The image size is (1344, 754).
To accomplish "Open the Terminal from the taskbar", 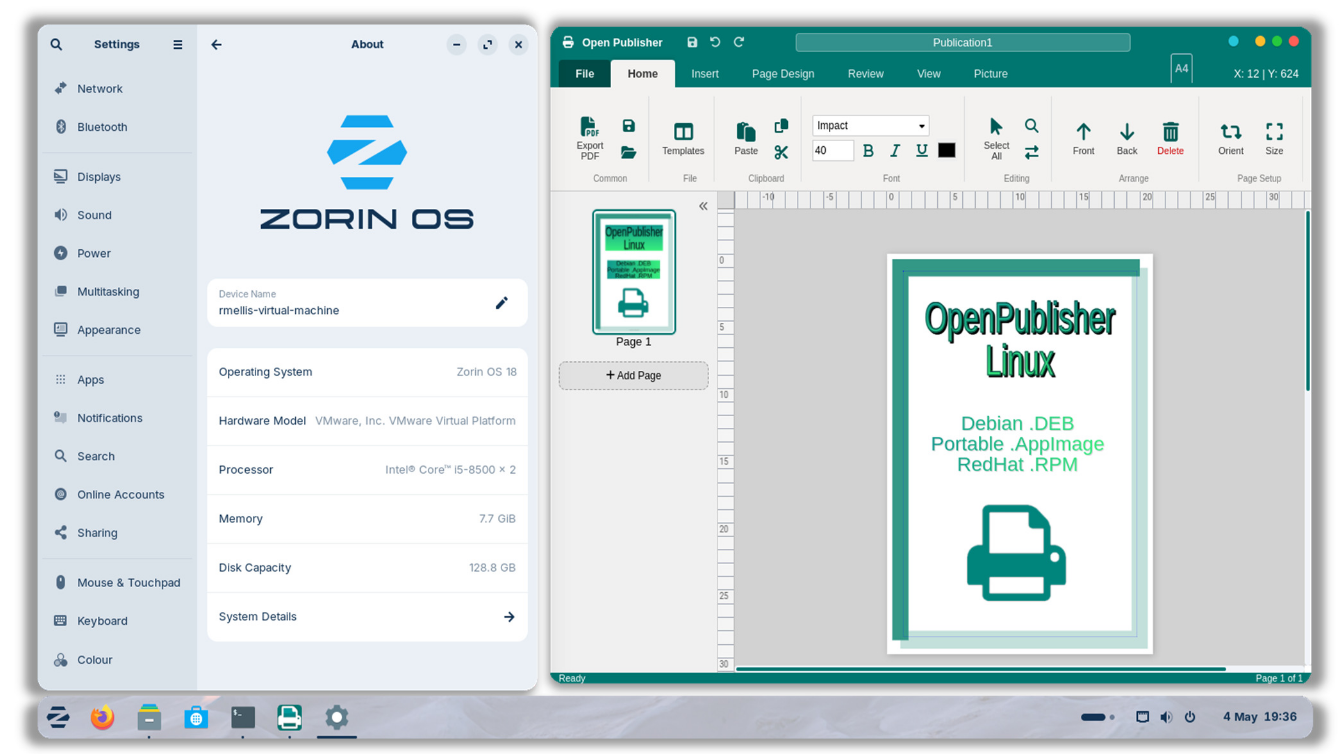I will click(243, 717).
